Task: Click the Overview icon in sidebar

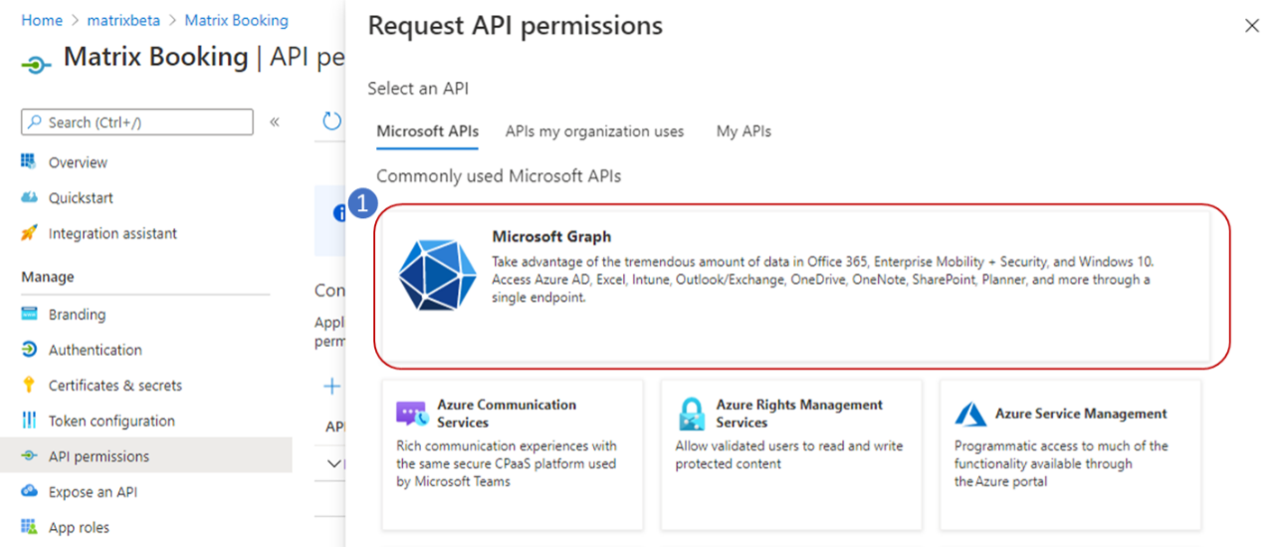Action: tap(28, 162)
